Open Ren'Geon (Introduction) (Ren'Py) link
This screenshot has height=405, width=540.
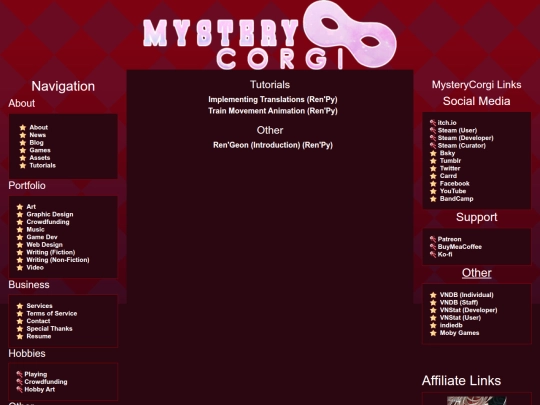(x=273, y=145)
